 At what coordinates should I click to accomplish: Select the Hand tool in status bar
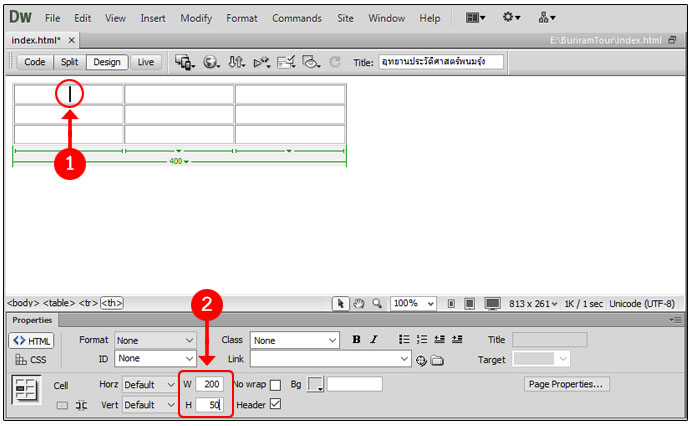pos(358,303)
